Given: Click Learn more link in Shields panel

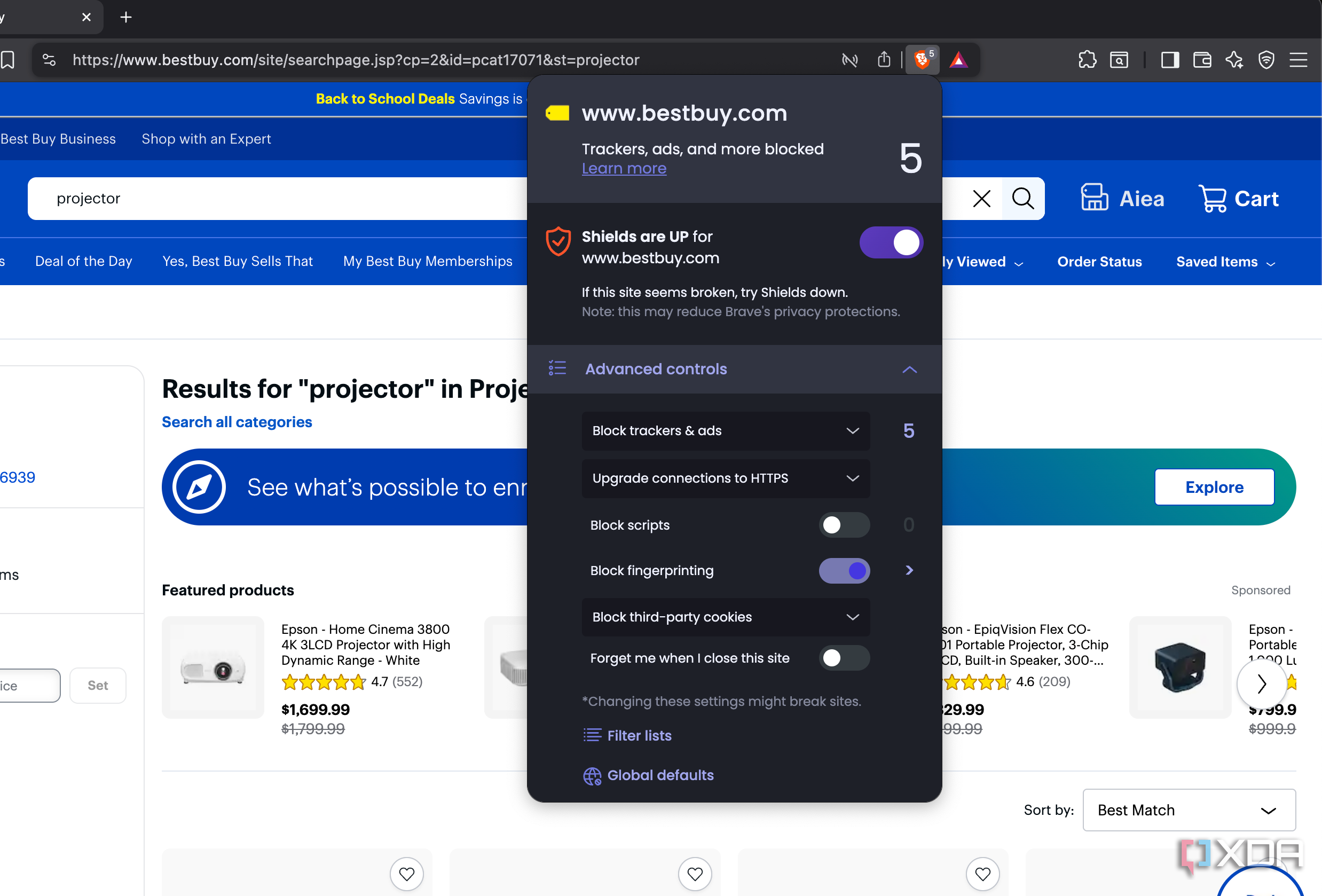Looking at the screenshot, I should tap(624, 168).
